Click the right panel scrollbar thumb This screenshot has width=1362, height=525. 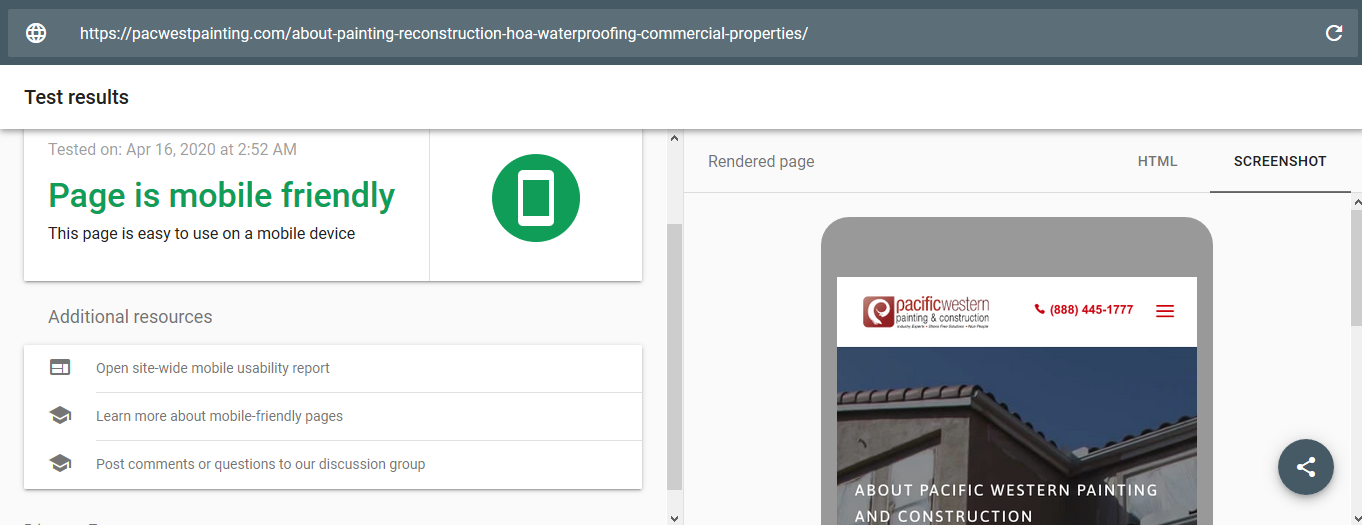1356,268
